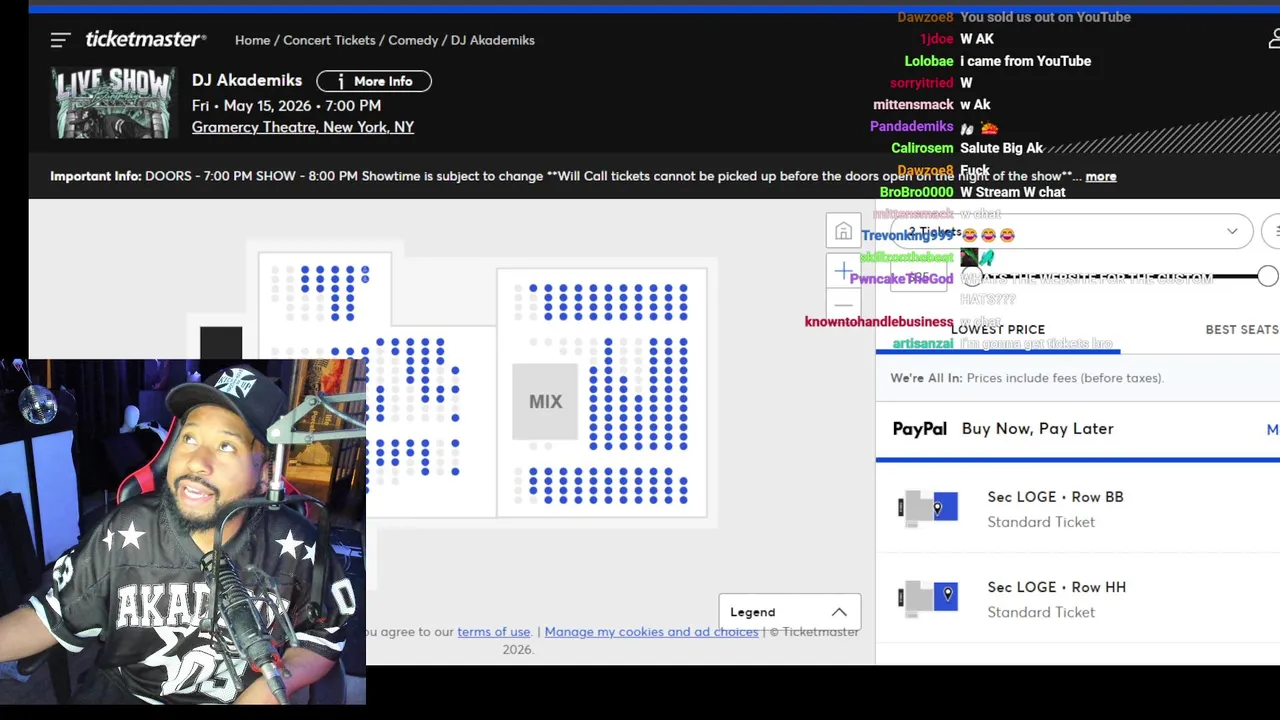1280x720 pixels.
Task: Click the price slider left handle
Action: [x=973, y=277]
